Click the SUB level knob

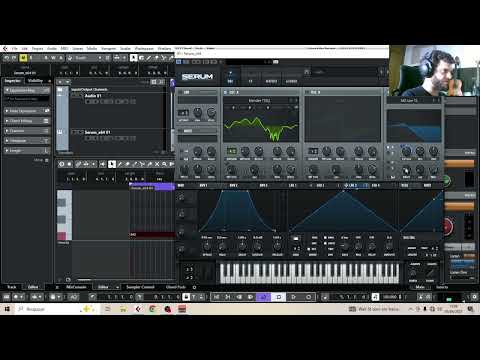click(x=211, y=113)
